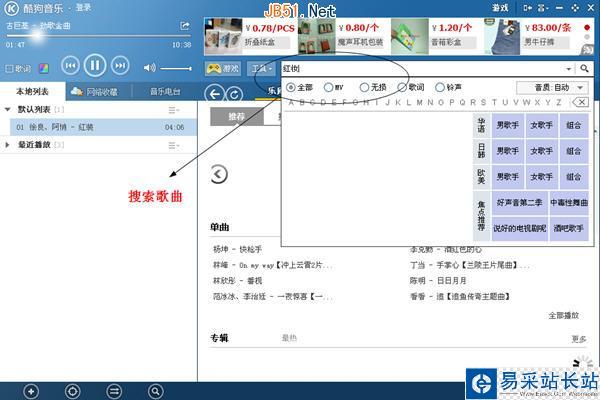
Task: Open the 音质:自动 quality dropdown
Action: (x=551, y=88)
